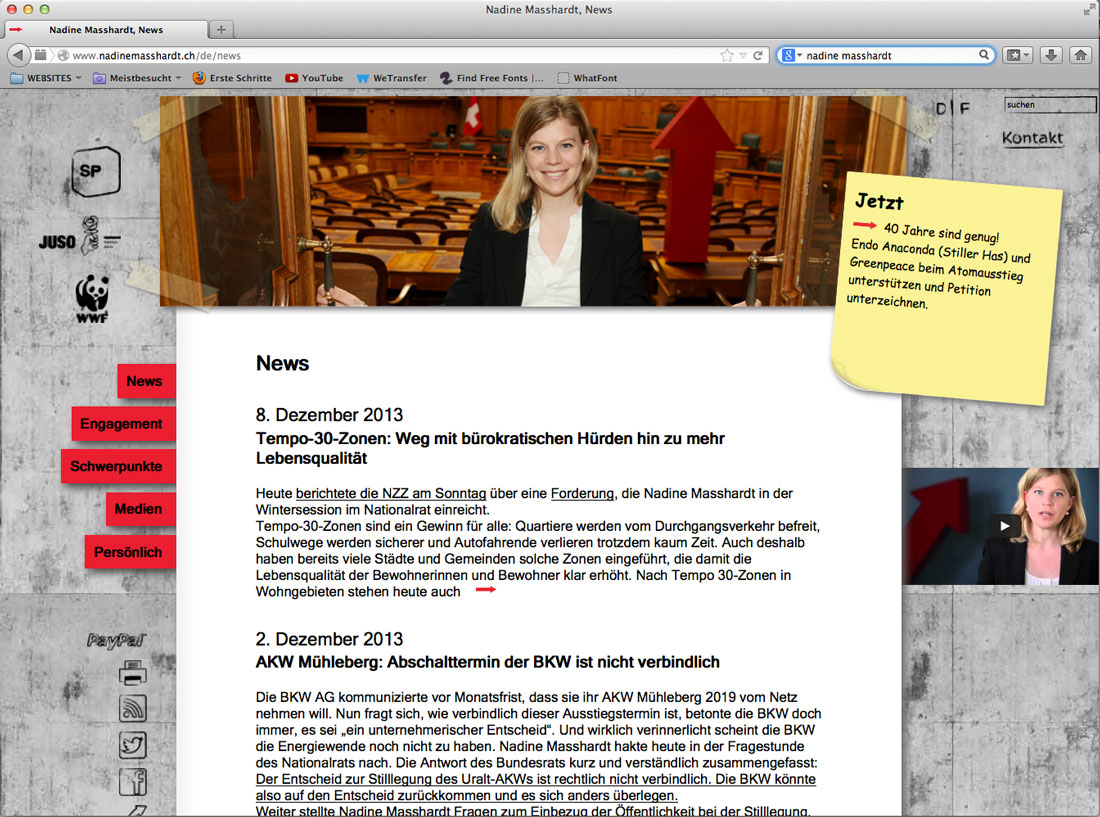
Task: Click the PayPal donation logo
Action: tap(116, 640)
